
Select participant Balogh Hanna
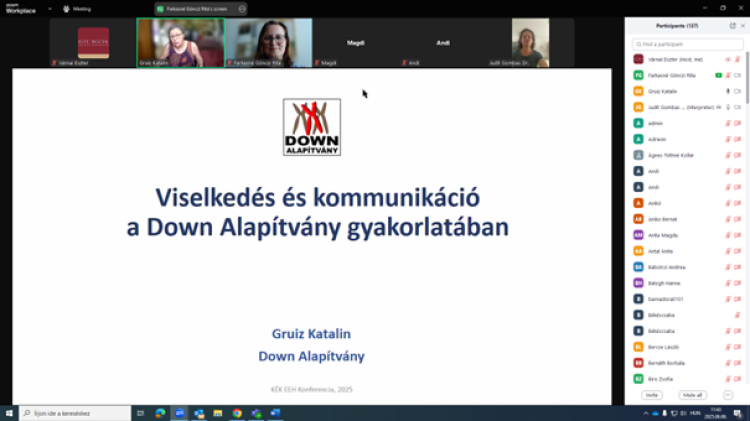(687, 283)
